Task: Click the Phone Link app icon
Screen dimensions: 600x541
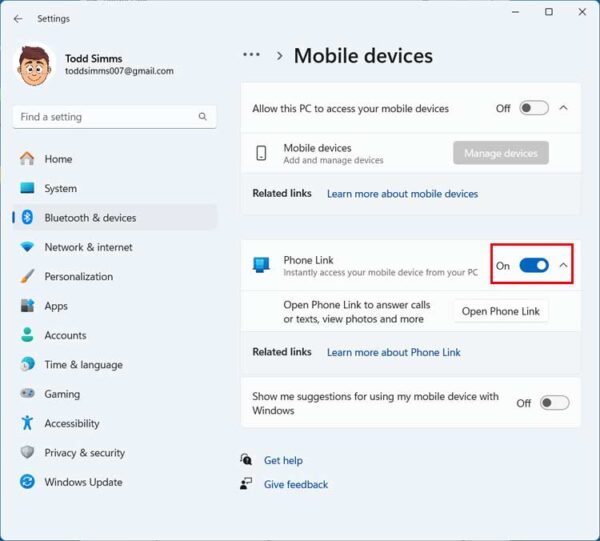Action: click(x=261, y=265)
